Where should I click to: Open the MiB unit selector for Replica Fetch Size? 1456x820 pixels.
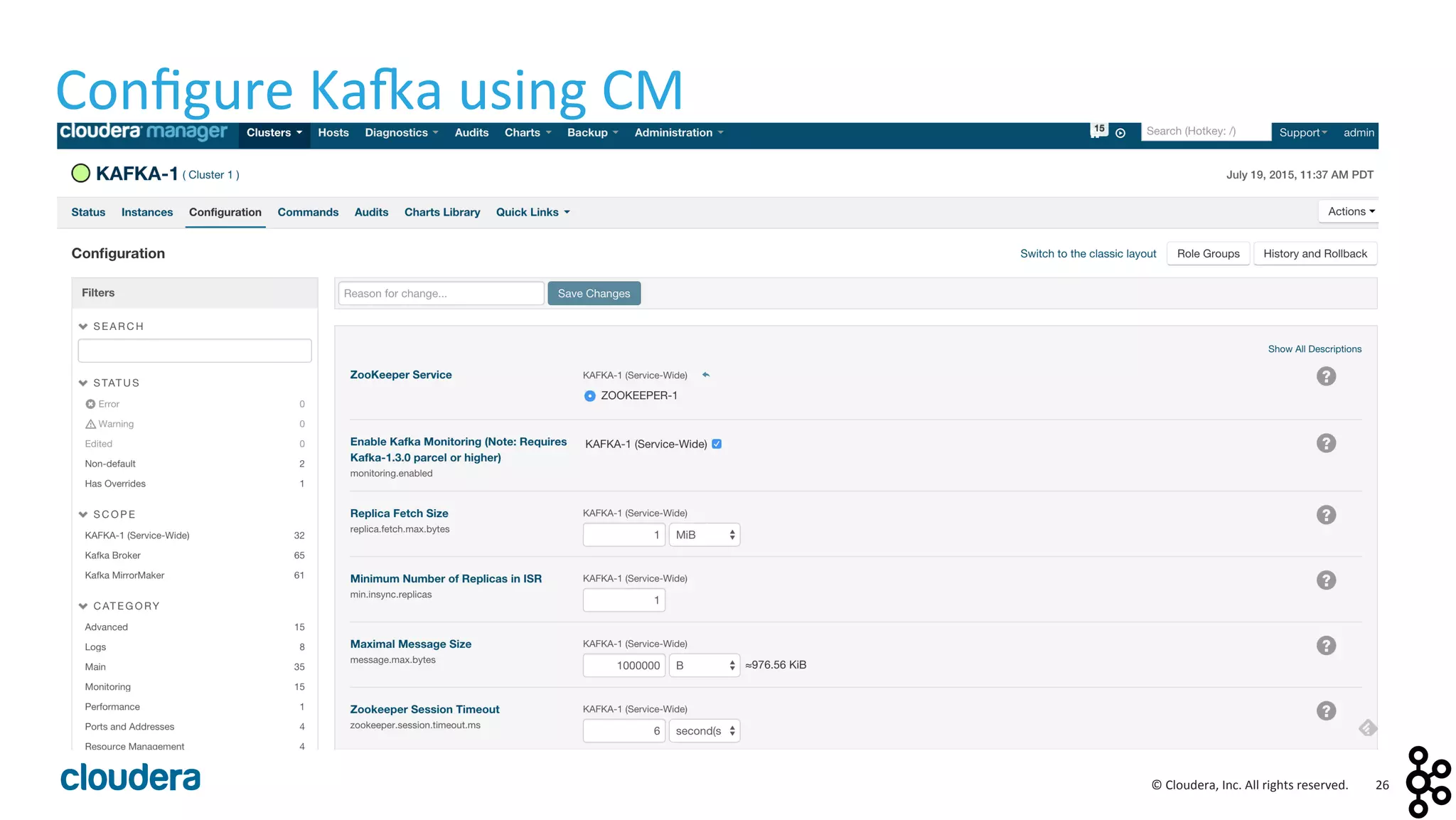(705, 535)
